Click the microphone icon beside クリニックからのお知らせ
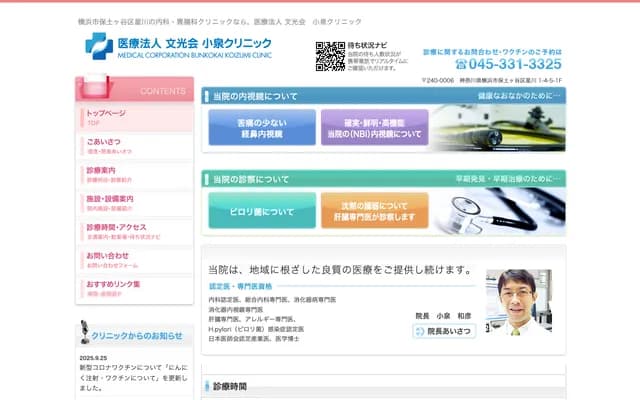This screenshot has height=400, width=640. (x=84, y=332)
